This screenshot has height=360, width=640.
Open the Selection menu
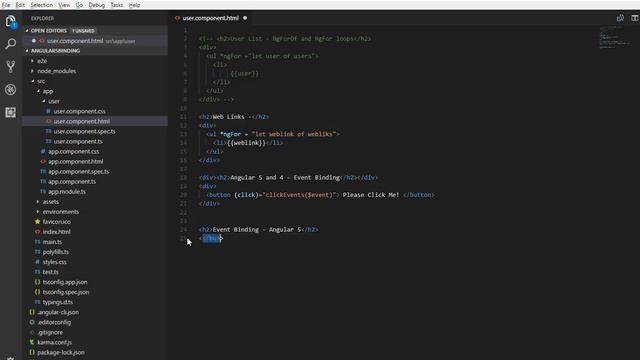point(41,5)
